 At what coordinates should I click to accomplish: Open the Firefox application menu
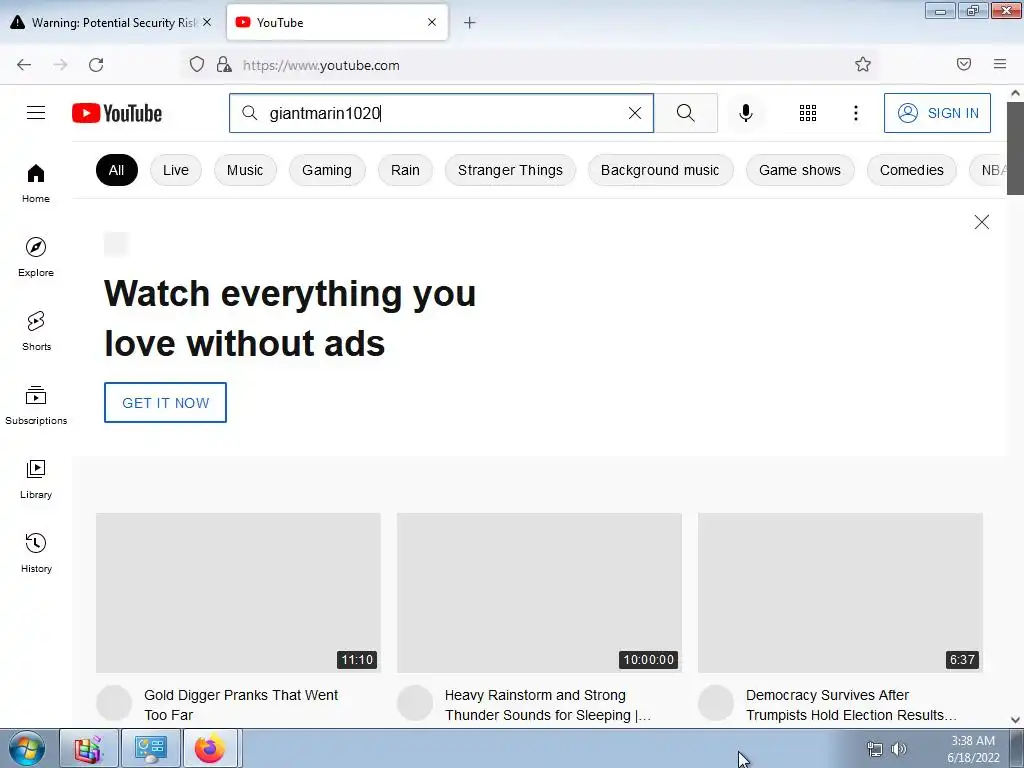coord(1000,64)
